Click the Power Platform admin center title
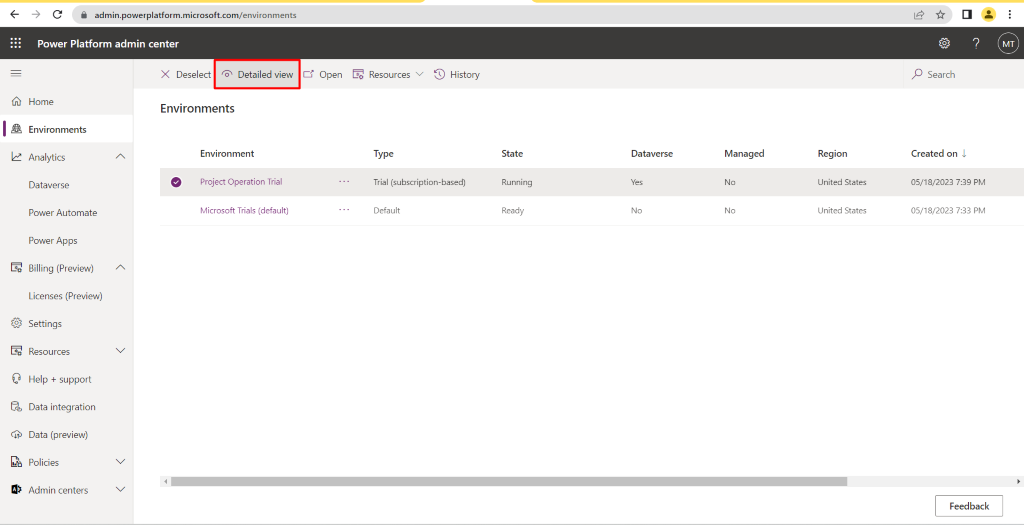Screen dimensions: 1024x525 point(108,44)
